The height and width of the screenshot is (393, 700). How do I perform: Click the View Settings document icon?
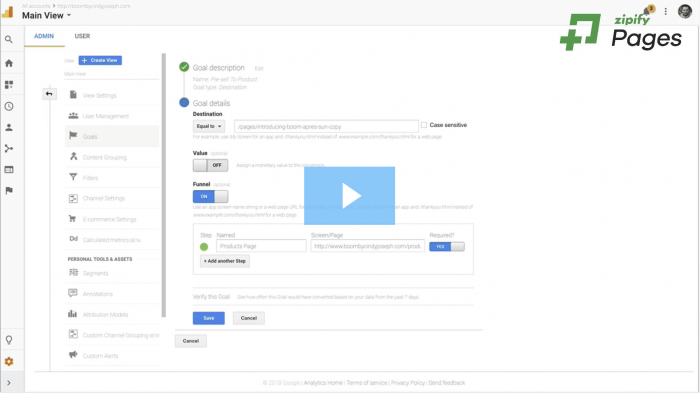(73, 95)
